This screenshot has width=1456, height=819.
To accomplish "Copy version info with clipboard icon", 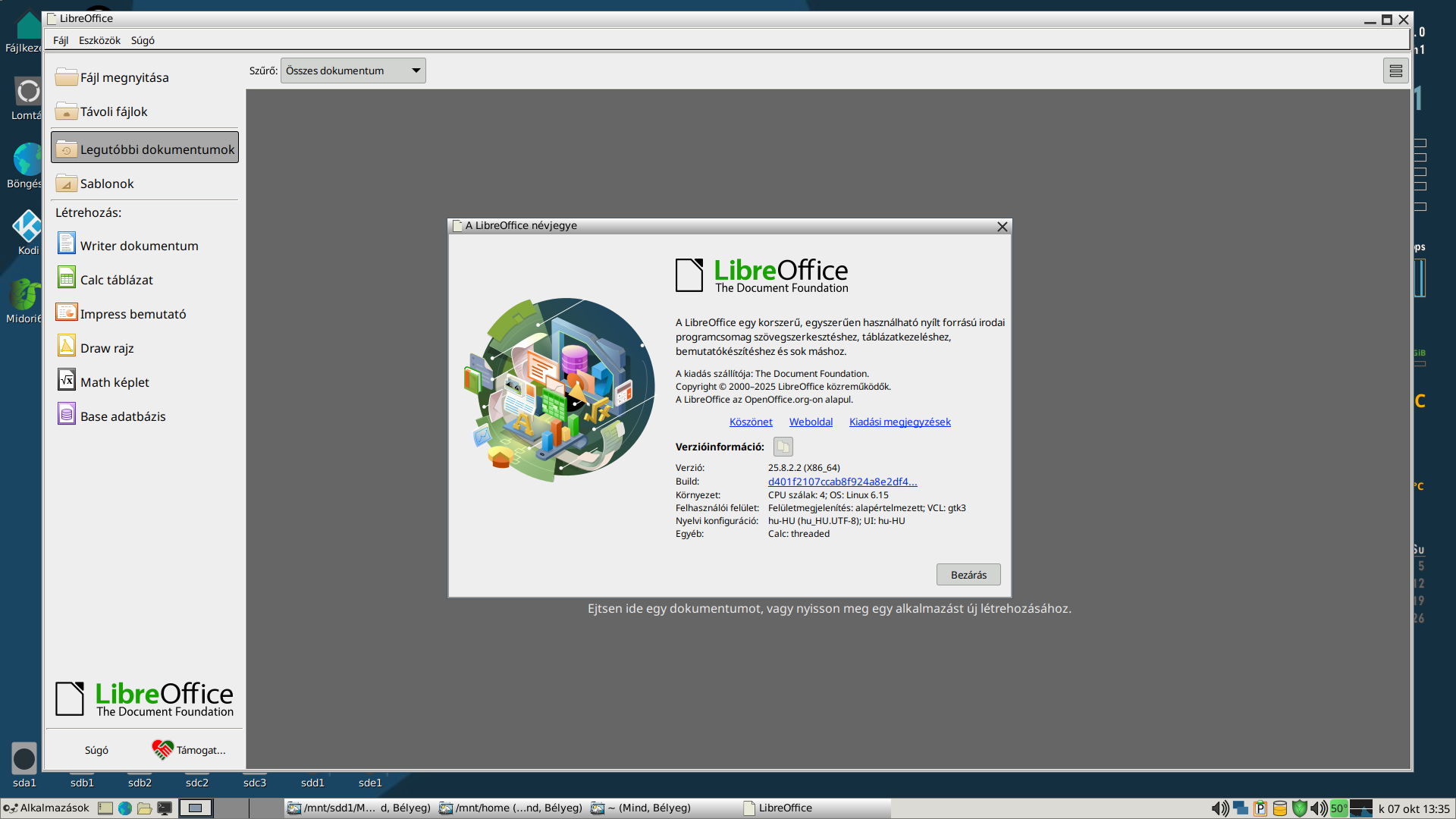I will (783, 447).
